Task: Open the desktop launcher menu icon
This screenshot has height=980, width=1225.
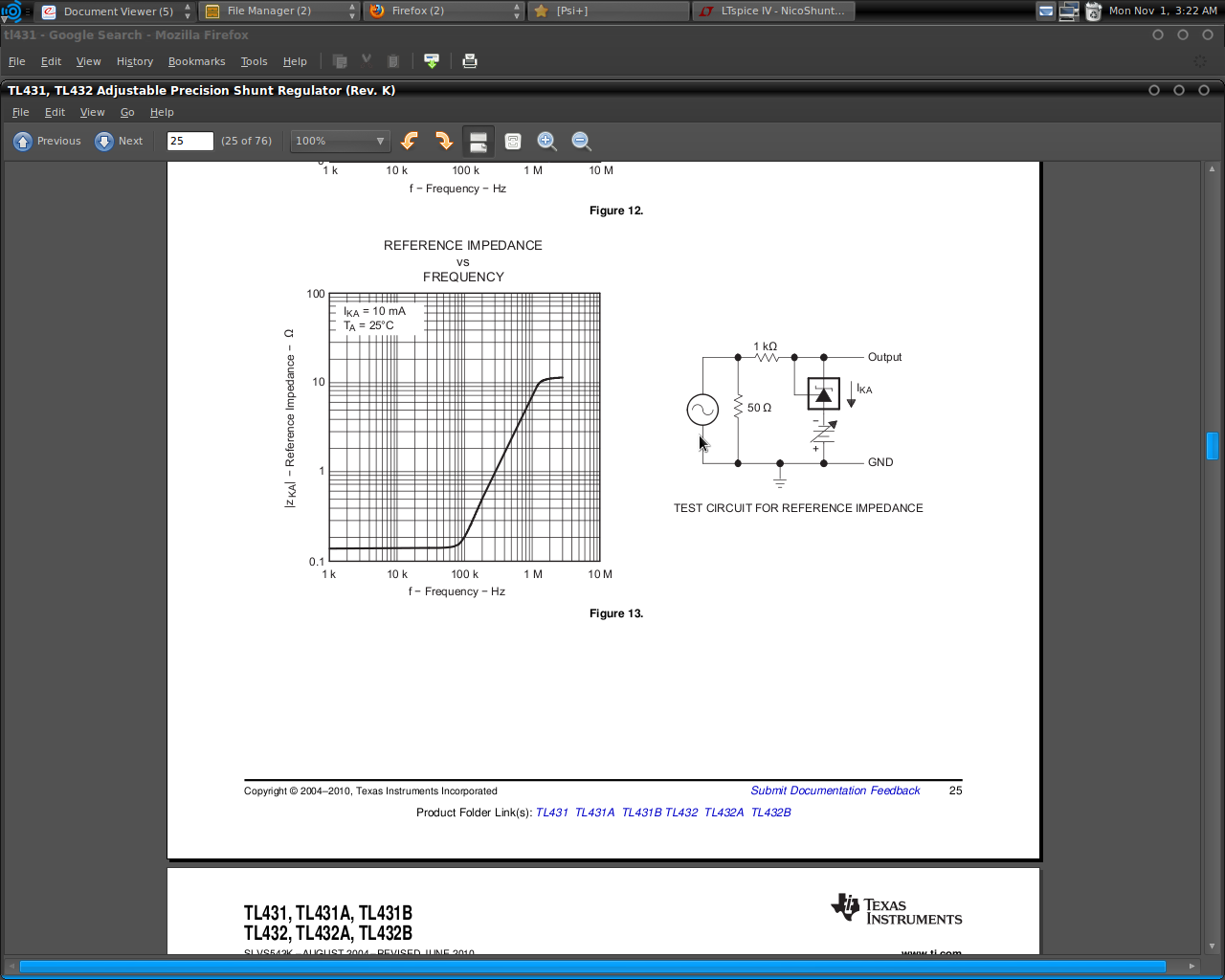Action: (11, 11)
